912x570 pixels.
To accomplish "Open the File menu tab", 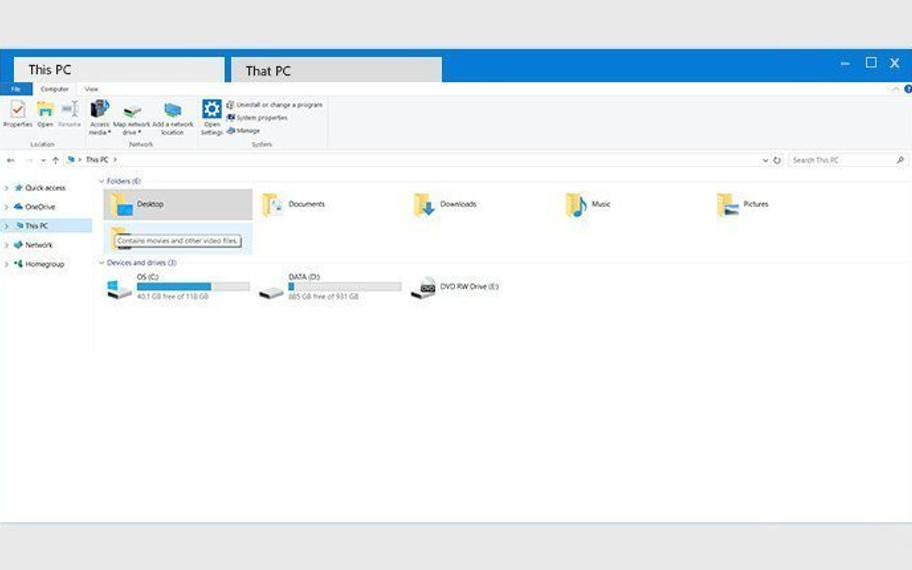I will (x=16, y=89).
